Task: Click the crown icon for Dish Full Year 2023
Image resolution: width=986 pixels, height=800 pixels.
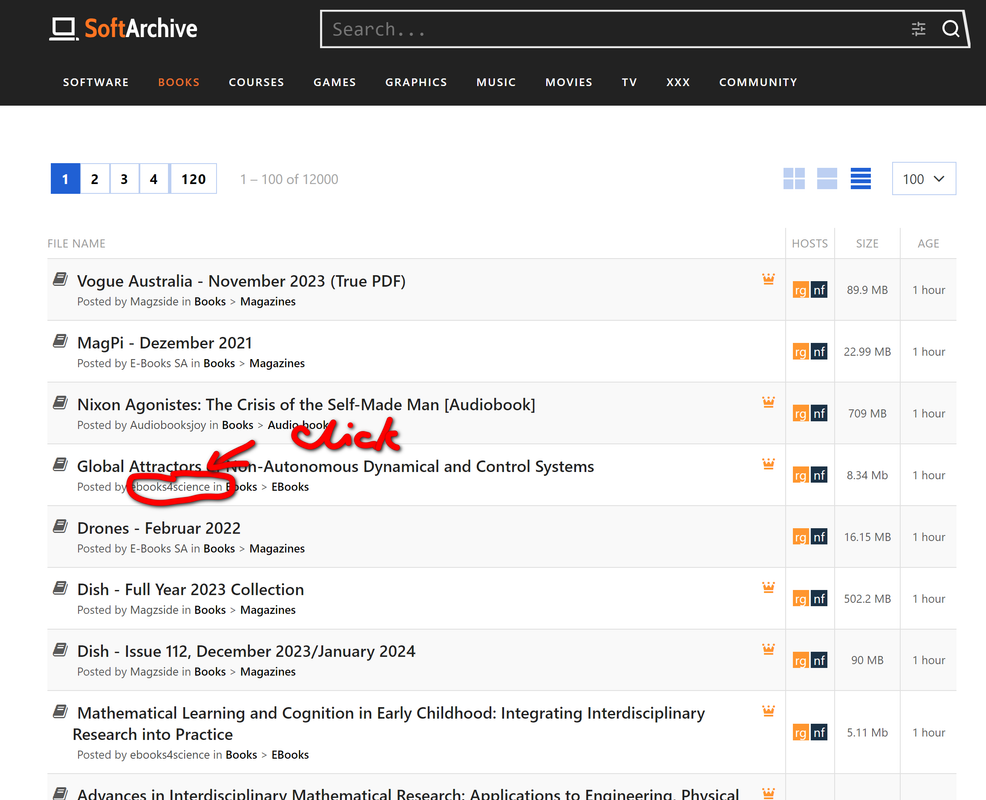Action: 768,587
